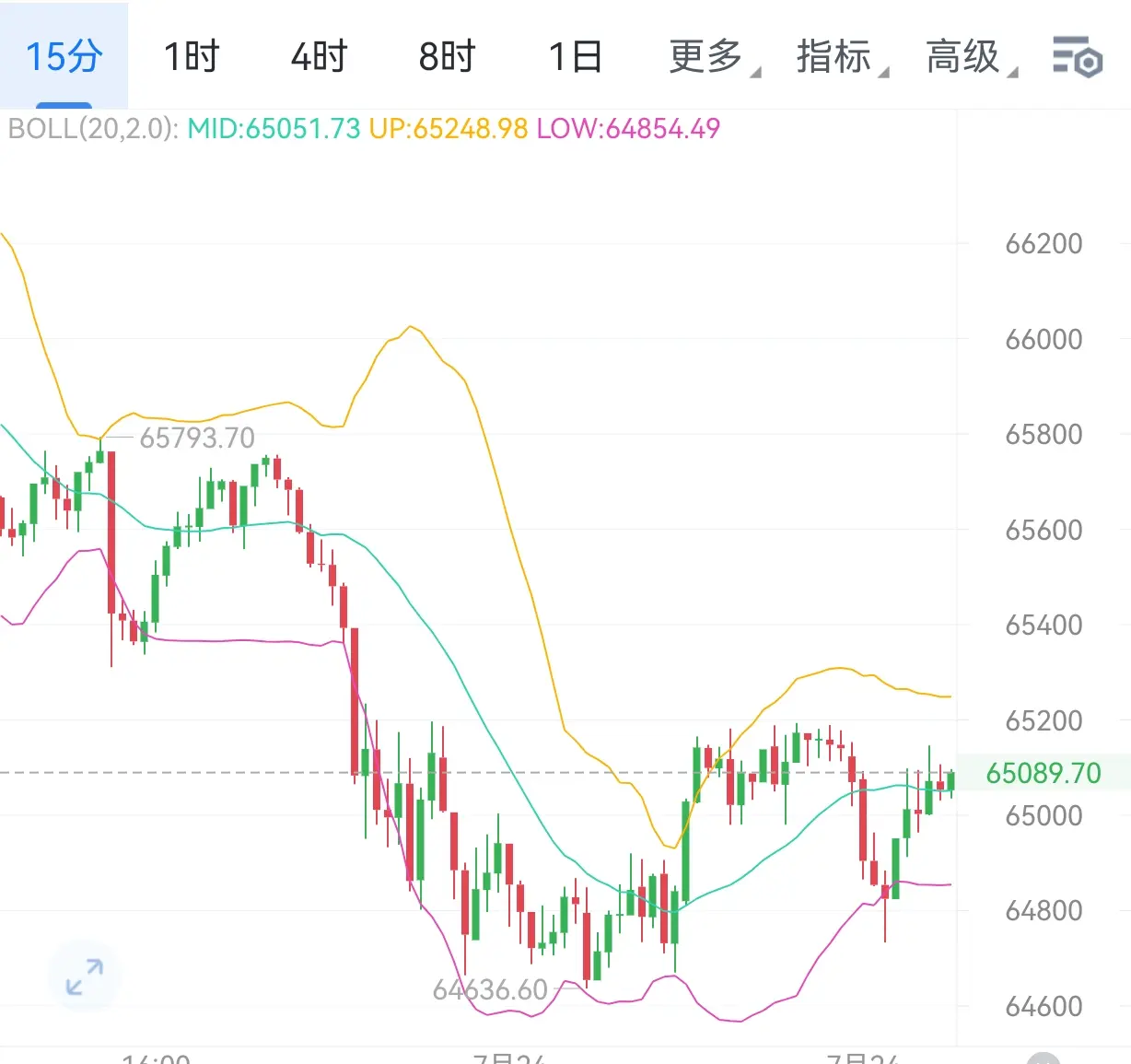Select the 15分 timeframe tab

64,57
